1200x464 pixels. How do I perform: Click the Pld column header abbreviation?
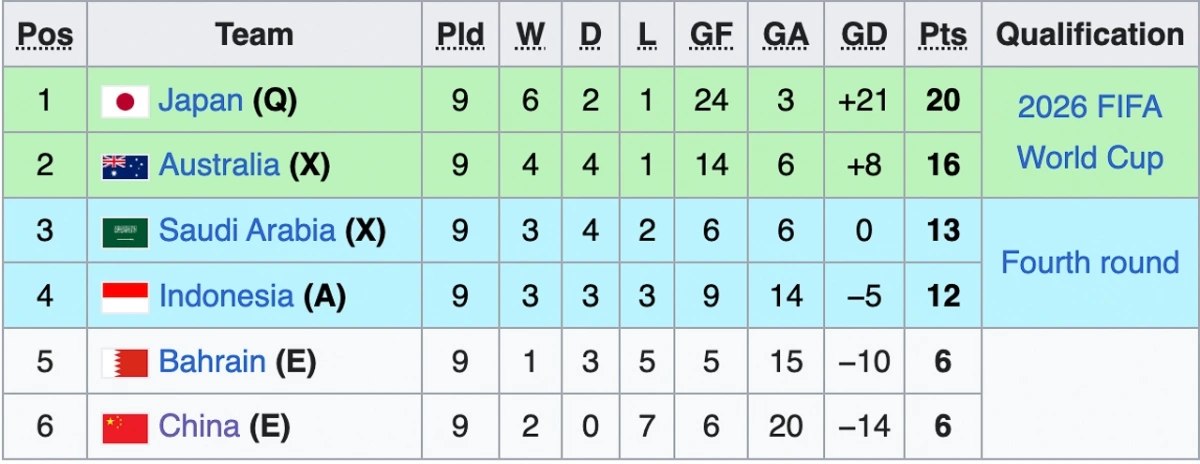(460, 35)
